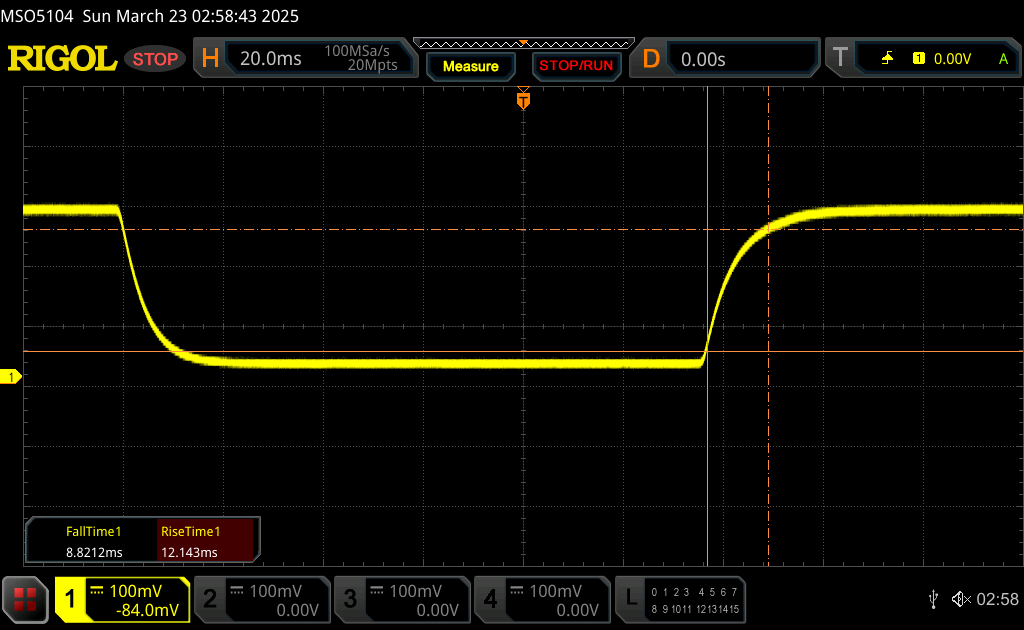1024x630 pixels.
Task: Open the delay D 0.00s settings
Action: 726,59
